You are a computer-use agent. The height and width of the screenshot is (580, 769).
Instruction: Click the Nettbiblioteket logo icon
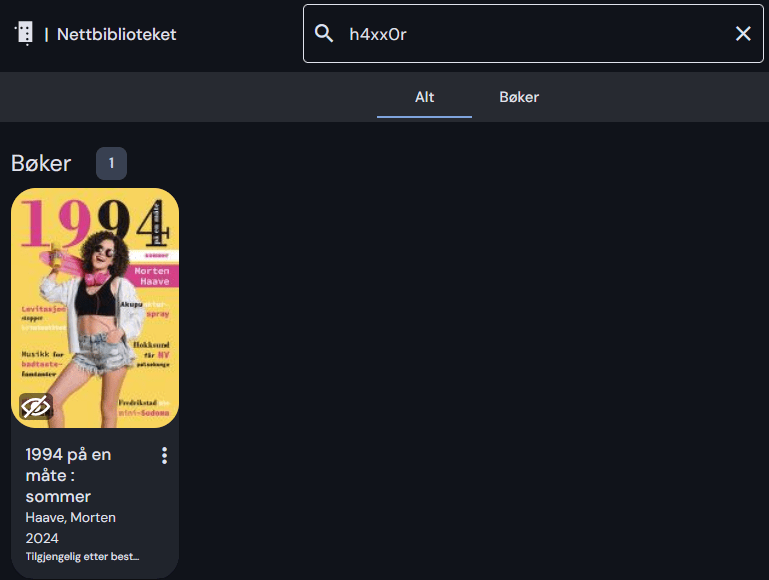pyautogui.click(x=24, y=33)
